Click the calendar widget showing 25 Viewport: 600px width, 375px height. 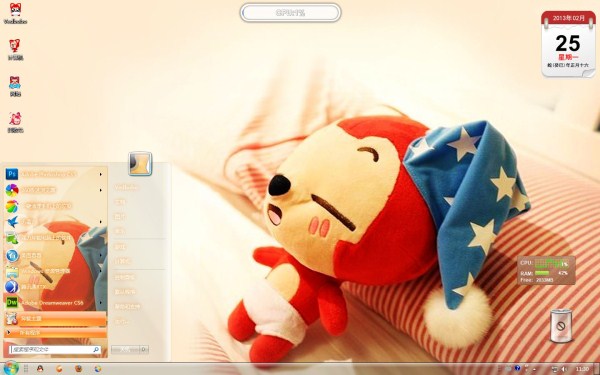[568, 44]
